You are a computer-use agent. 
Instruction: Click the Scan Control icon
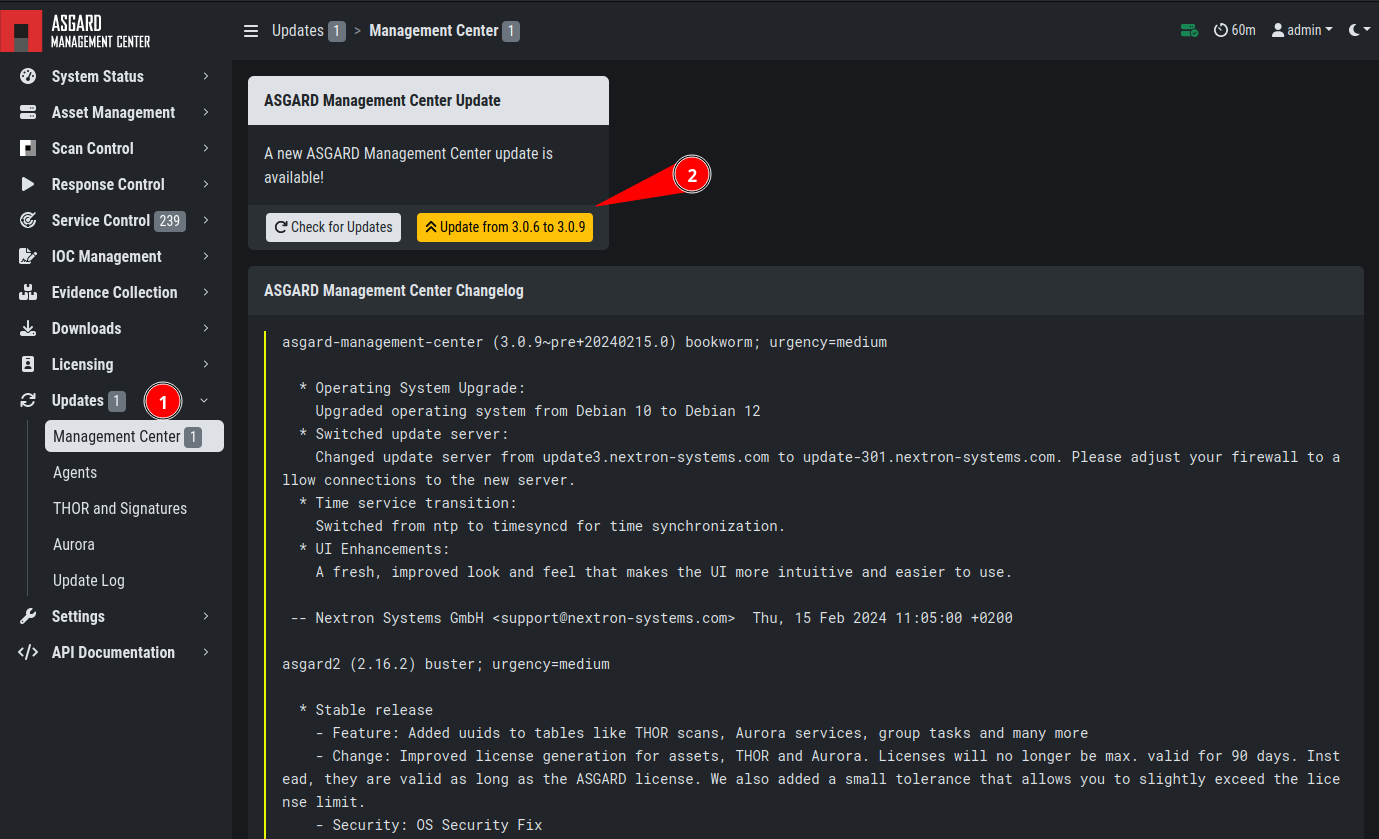tap(28, 148)
